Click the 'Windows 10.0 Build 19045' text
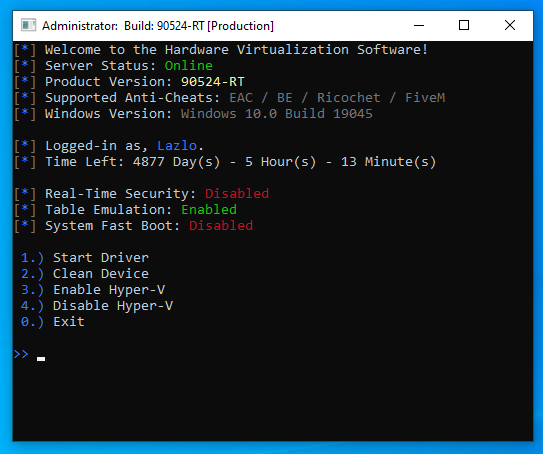Viewport: 543px width, 454px height. click(277, 114)
